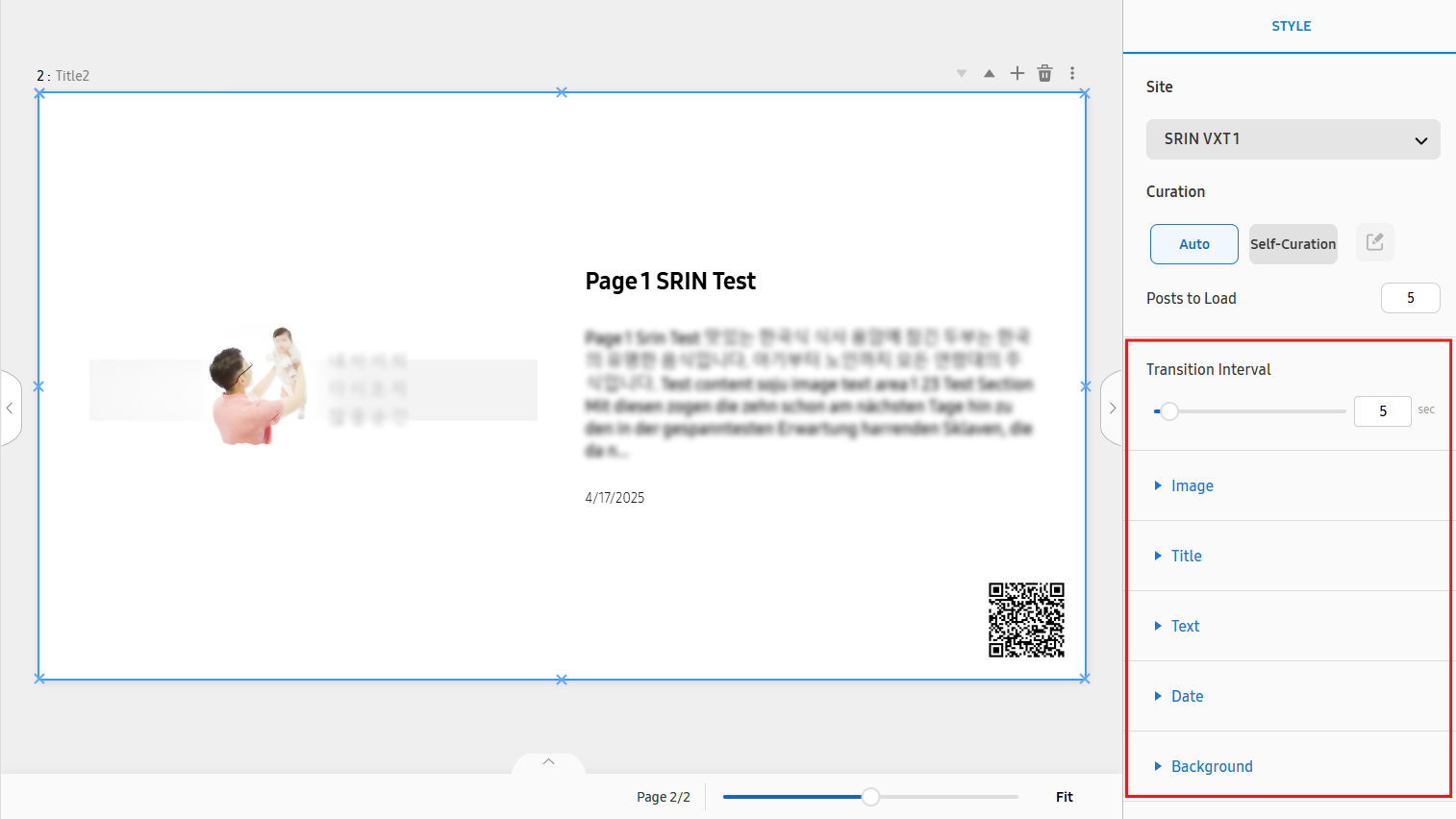Expand the Background section
The image size is (1456, 819).
point(1211,767)
